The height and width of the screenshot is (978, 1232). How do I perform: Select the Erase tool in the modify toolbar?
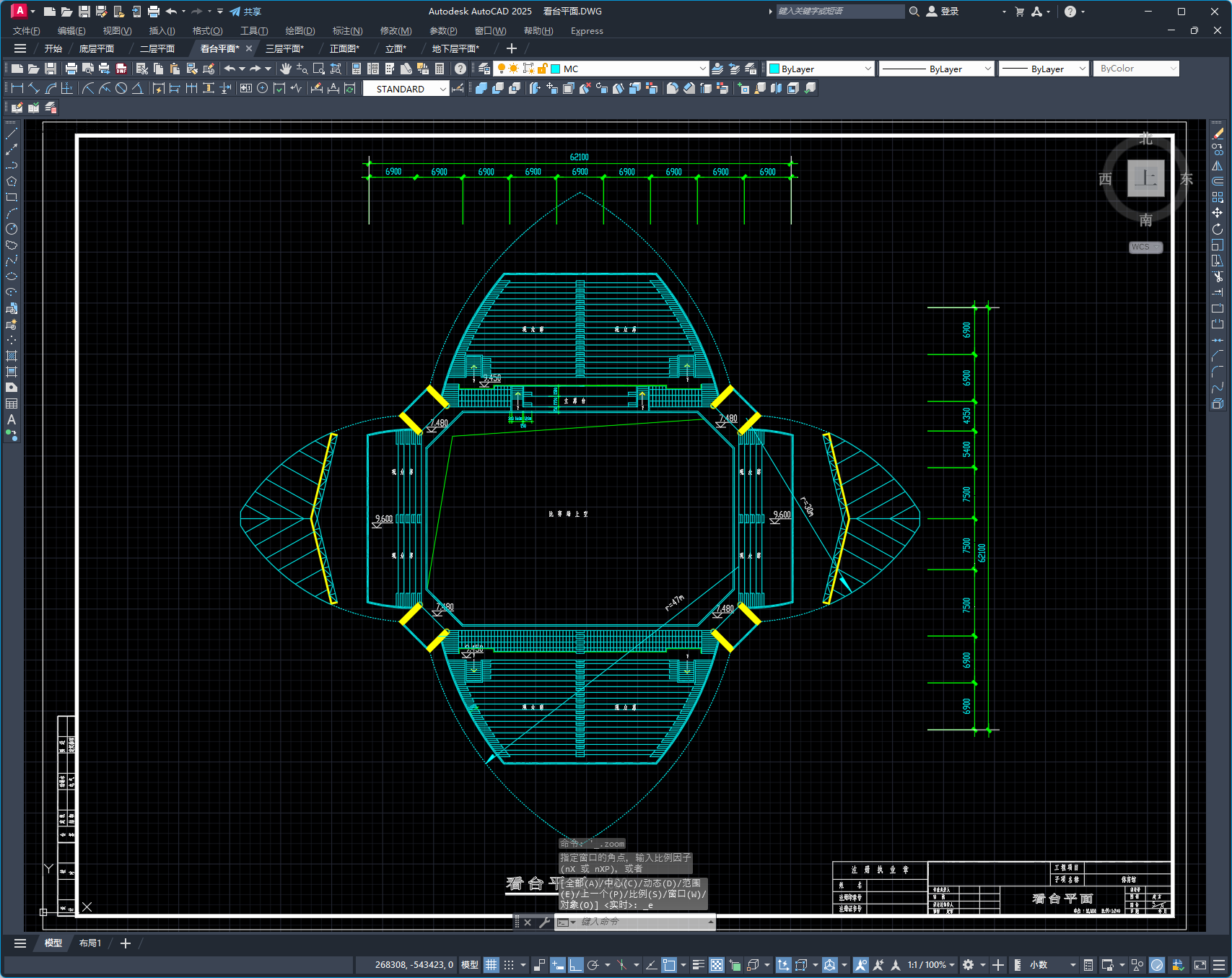point(1218,134)
